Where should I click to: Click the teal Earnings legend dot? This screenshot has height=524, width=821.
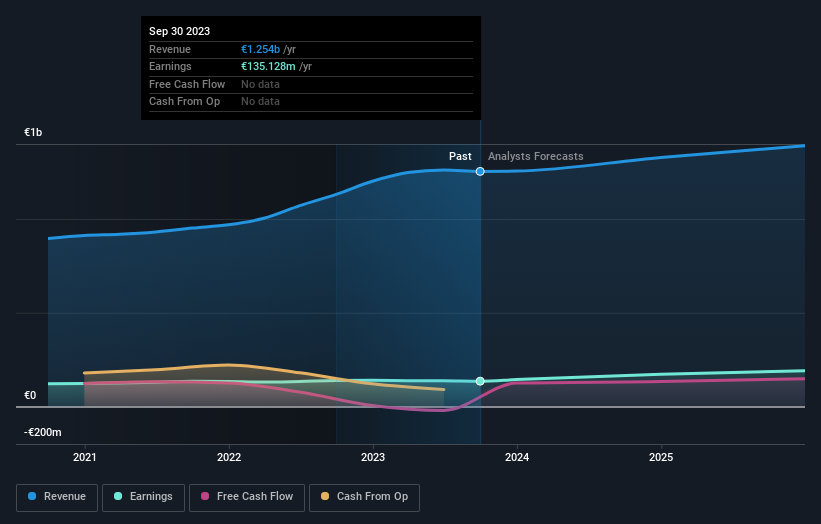point(118,496)
